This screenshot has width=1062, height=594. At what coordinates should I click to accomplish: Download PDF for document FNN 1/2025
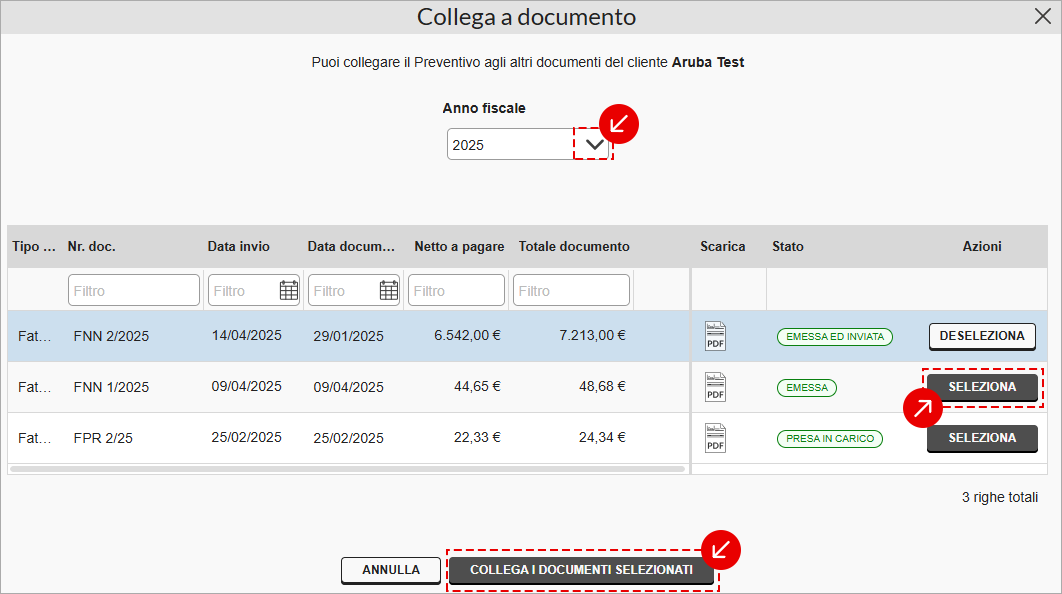(715, 387)
